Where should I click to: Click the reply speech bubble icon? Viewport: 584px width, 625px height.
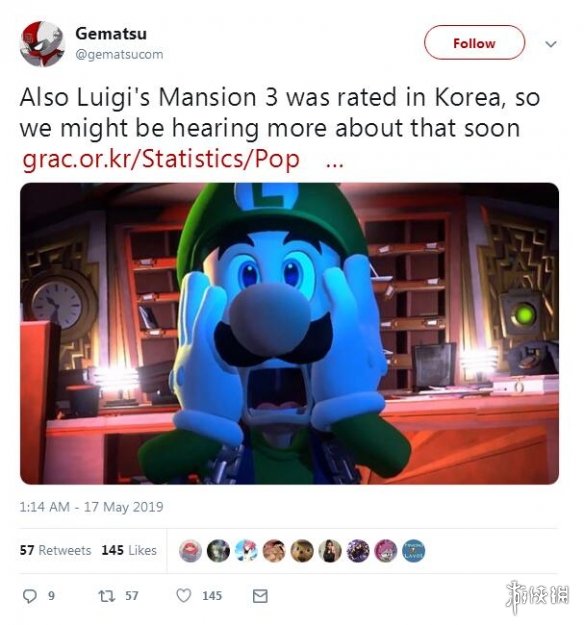[x=30, y=596]
